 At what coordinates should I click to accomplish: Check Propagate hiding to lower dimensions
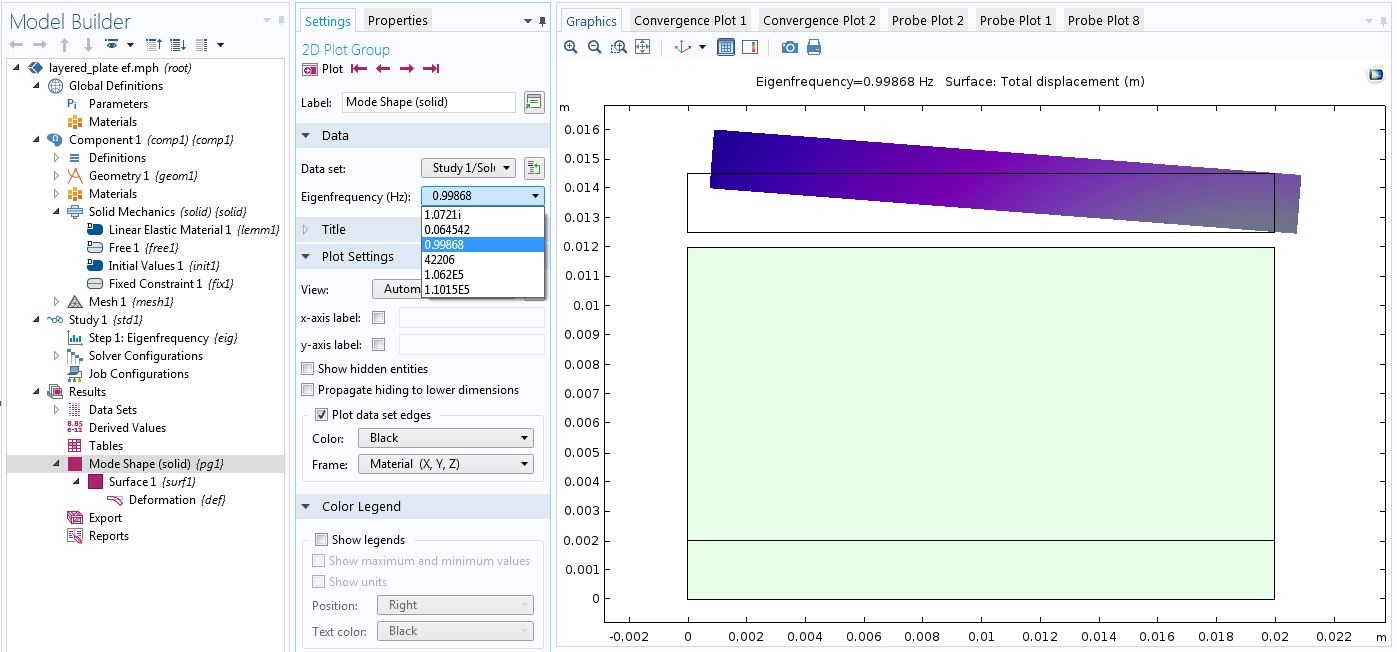pyautogui.click(x=308, y=390)
